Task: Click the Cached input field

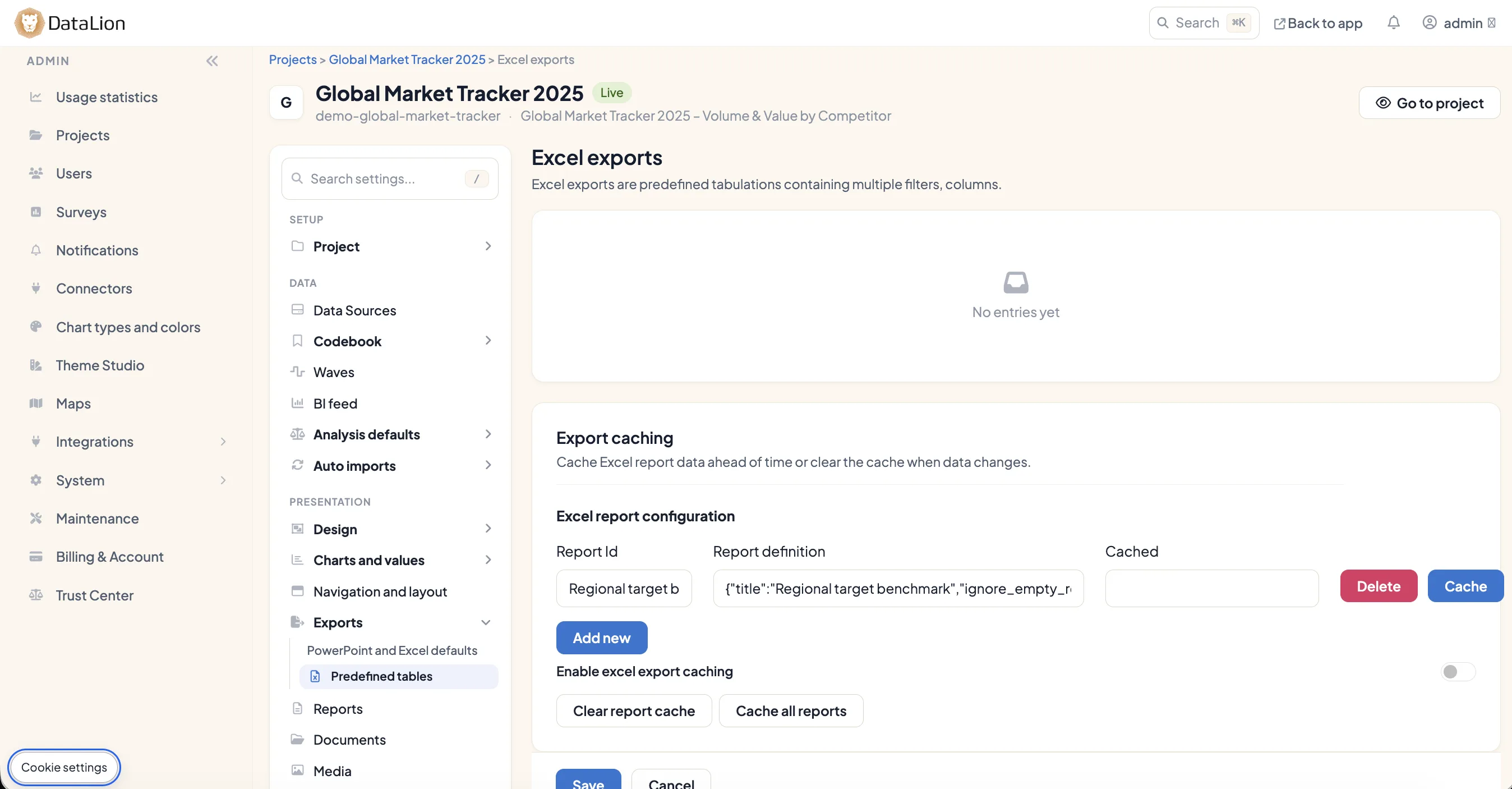Action: coord(1211,588)
